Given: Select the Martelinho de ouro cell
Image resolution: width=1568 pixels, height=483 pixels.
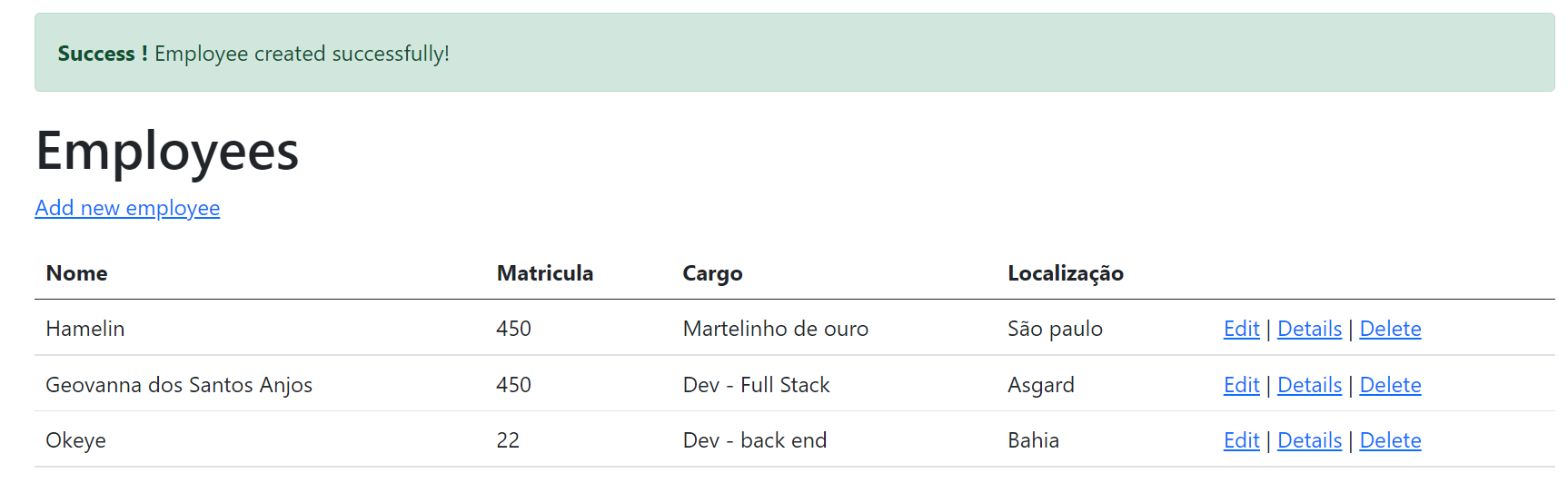Looking at the screenshot, I should (776, 329).
